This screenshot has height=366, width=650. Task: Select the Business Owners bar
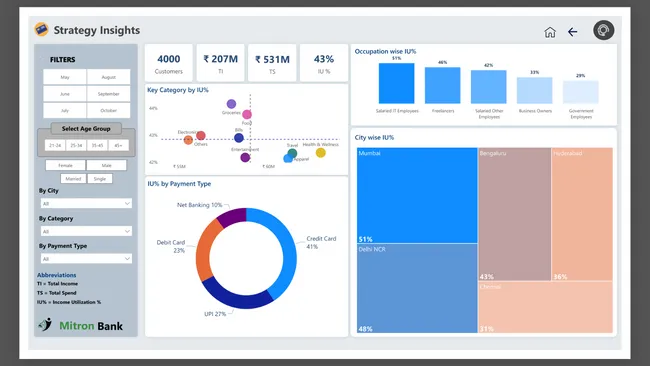click(x=534, y=90)
